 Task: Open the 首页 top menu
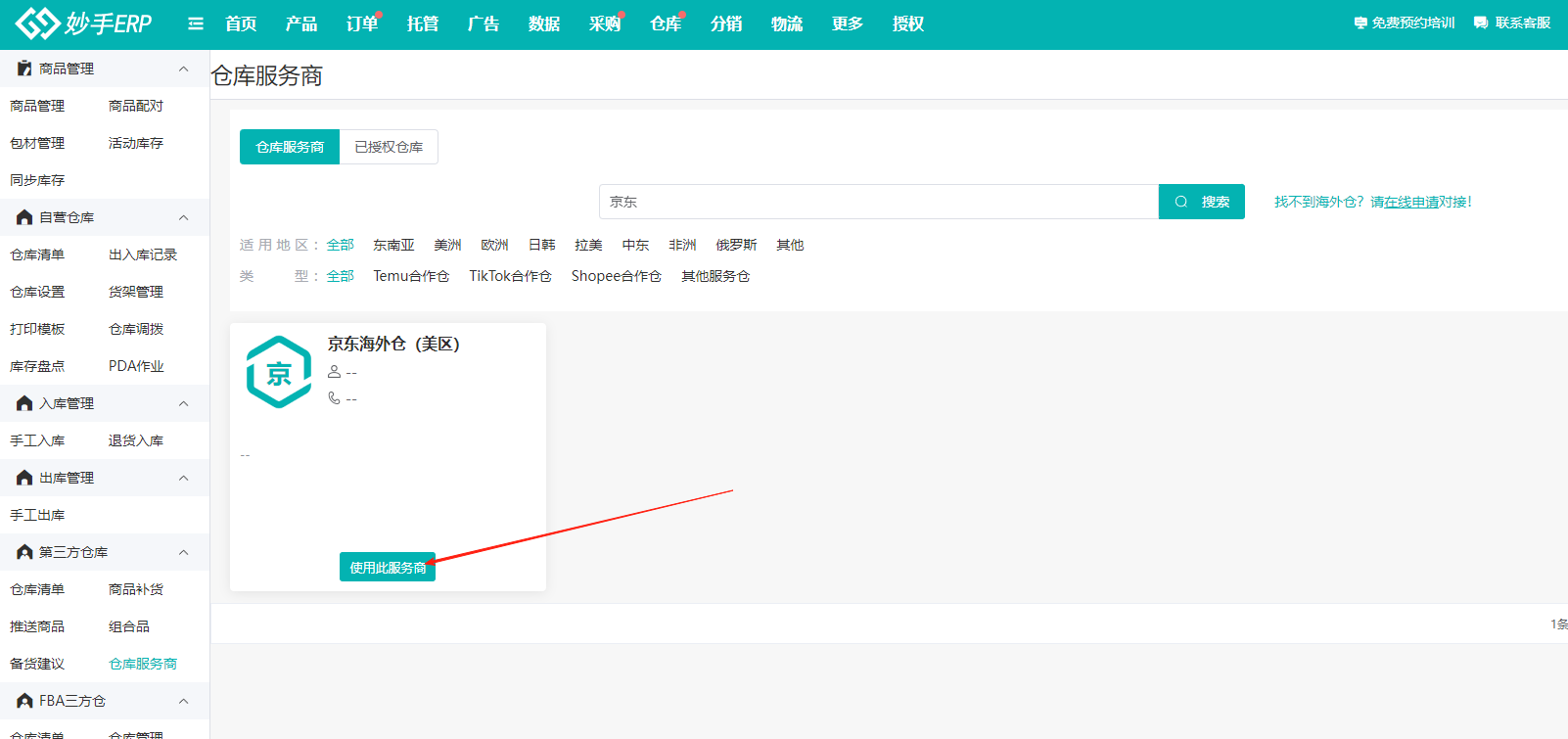pyautogui.click(x=241, y=23)
